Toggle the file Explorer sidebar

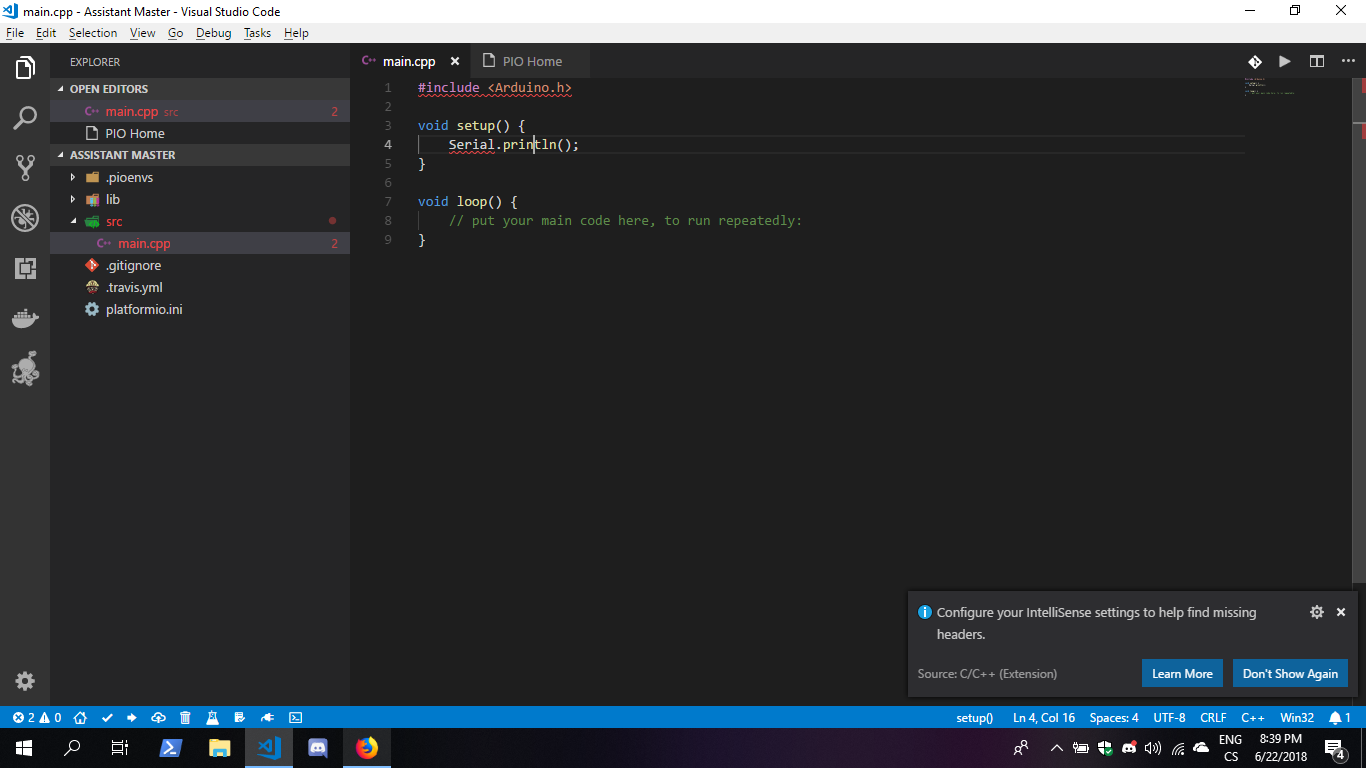pos(24,68)
